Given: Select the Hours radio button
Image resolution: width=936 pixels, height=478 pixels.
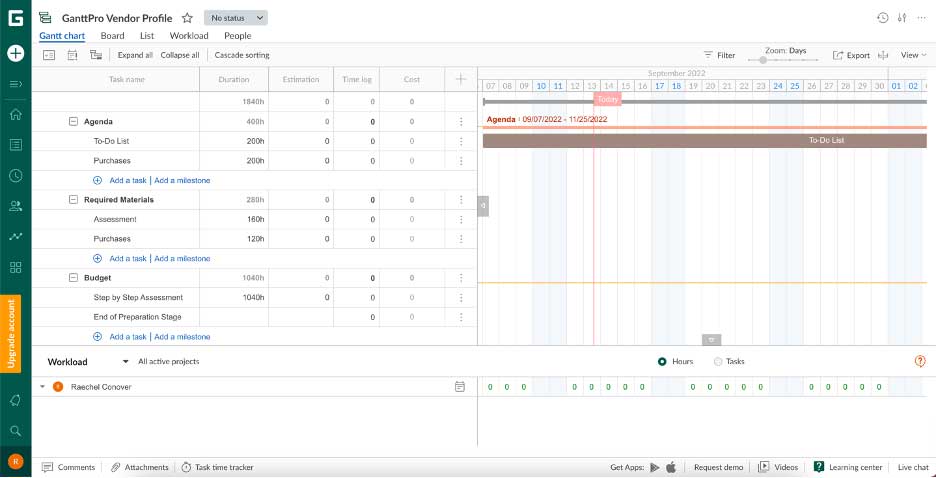Looking at the screenshot, I should point(662,362).
